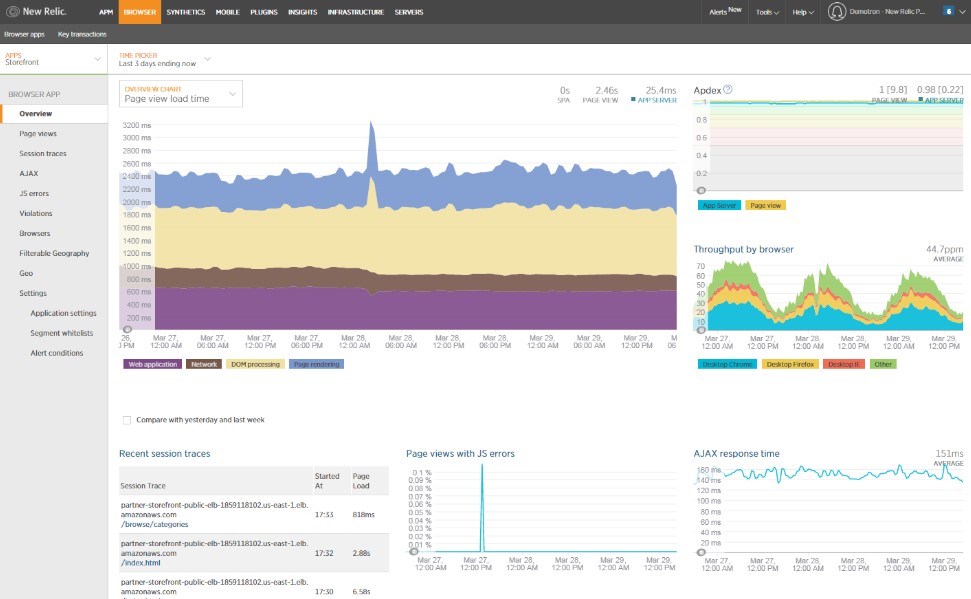Click the spike peak in page load chart
The height and width of the screenshot is (599, 971).
pos(372,123)
